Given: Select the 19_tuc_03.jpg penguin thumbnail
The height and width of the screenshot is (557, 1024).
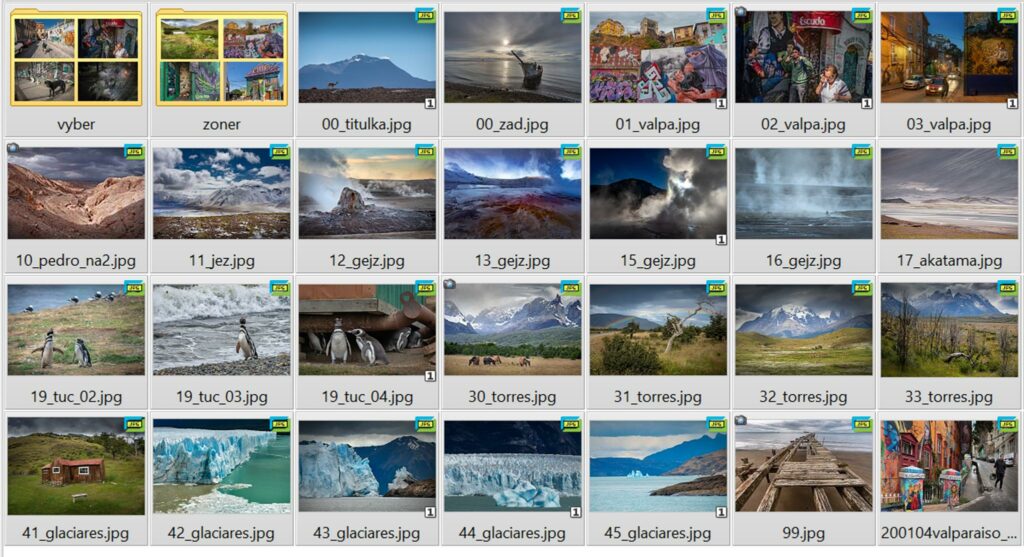Looking at the screenshot, I should coord(221,330).
